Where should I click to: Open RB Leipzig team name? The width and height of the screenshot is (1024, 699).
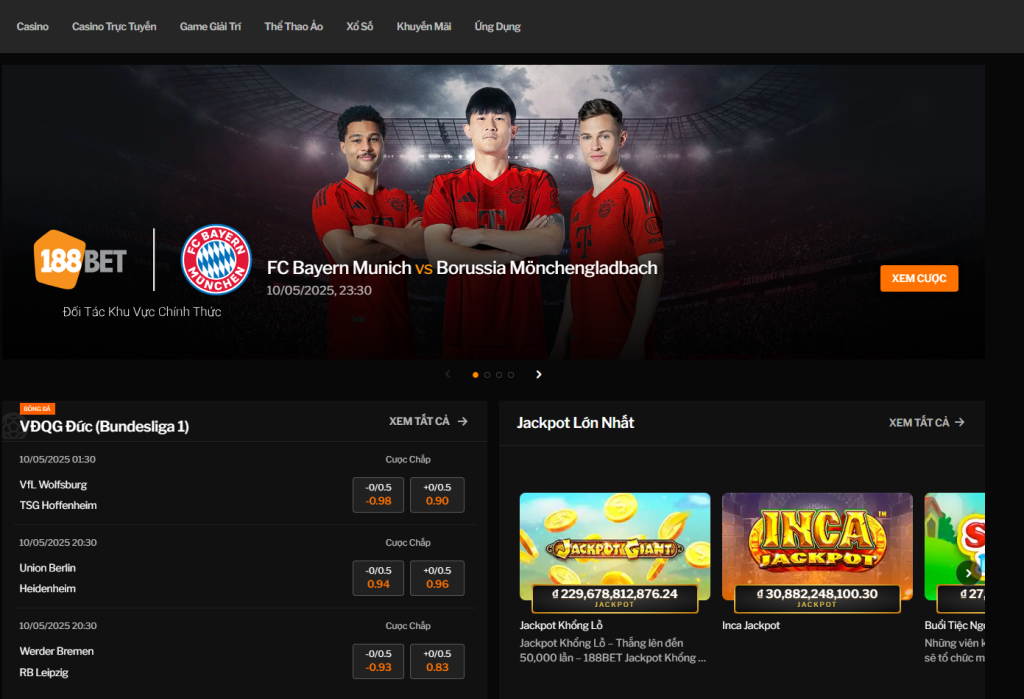(44, 672)
